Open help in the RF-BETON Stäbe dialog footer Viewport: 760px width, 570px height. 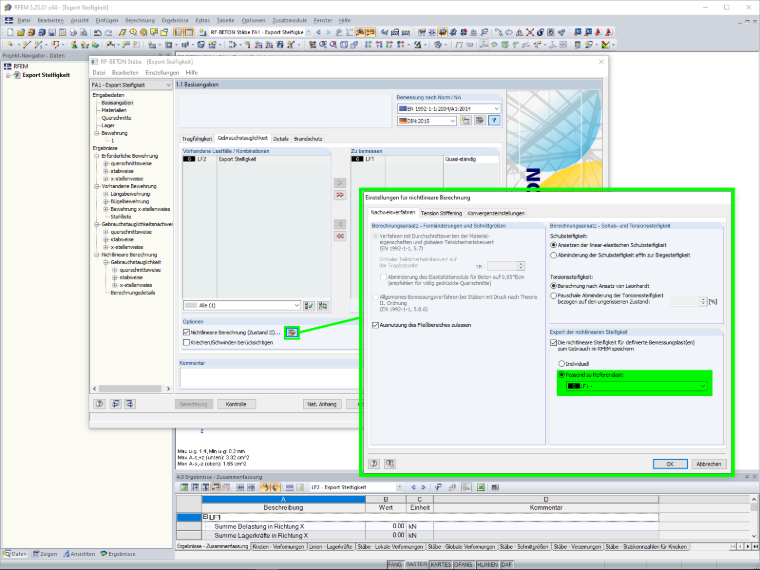[99, 404]
